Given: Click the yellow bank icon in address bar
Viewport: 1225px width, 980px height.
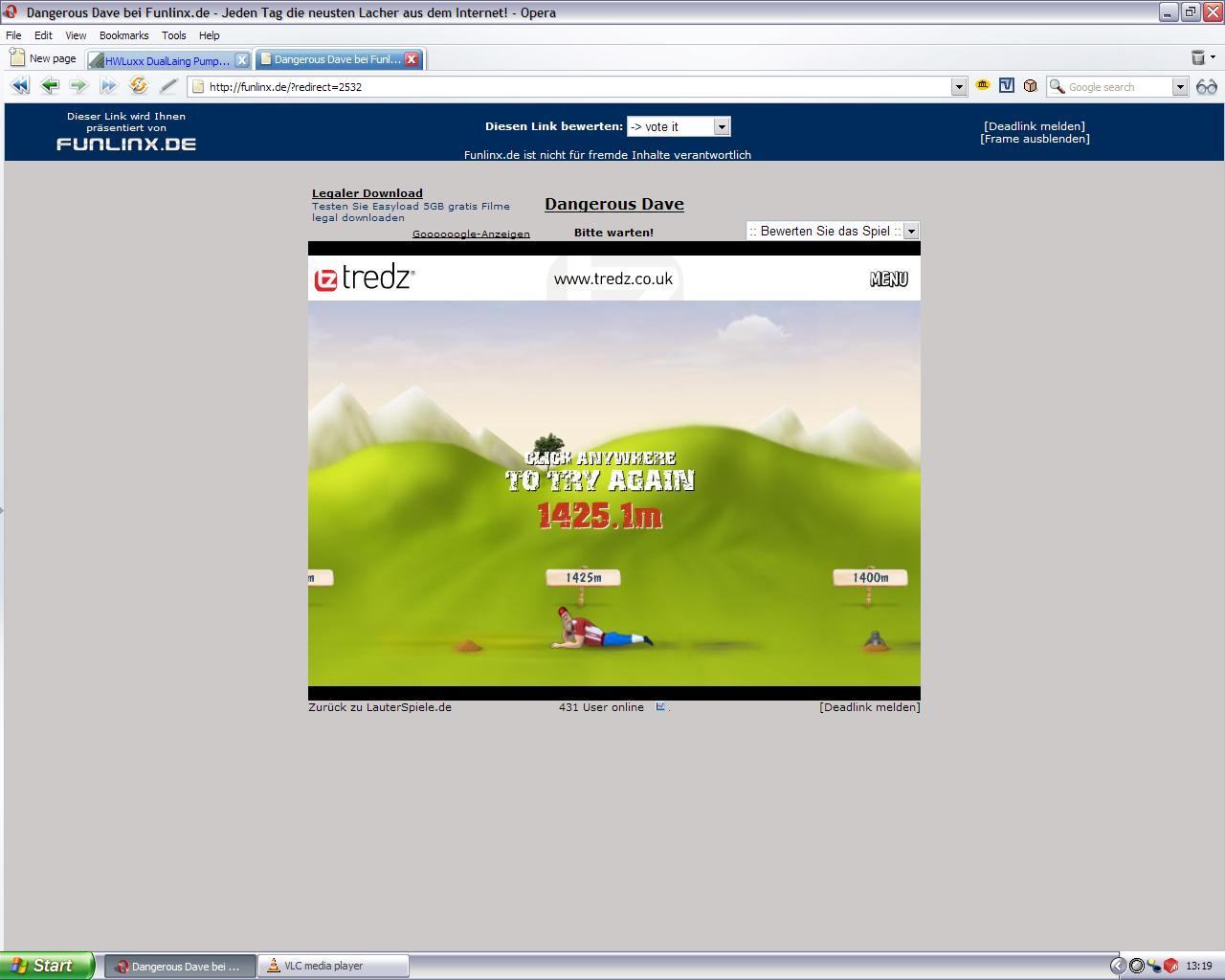Looking at the screenshot, I should 982,85.
